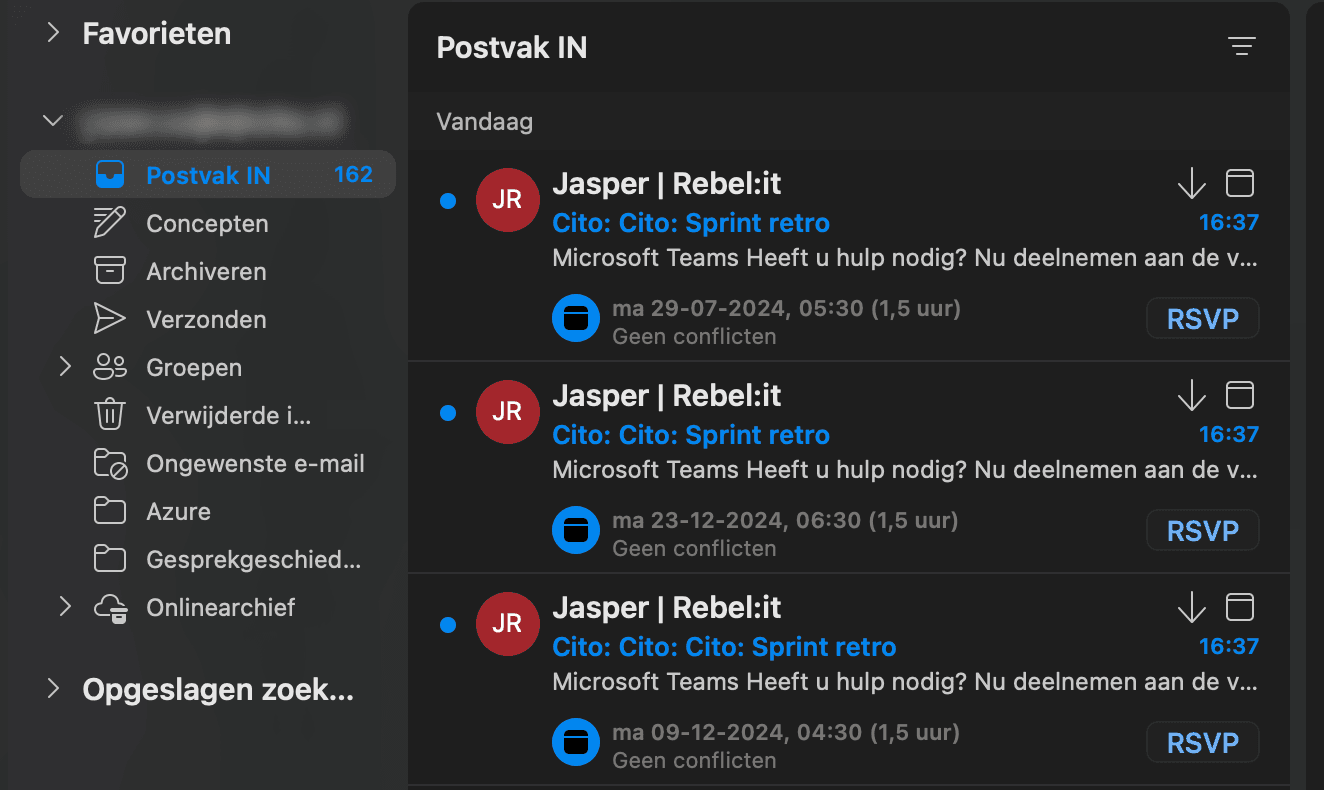Toggle the unread dot on the third email

tap(448, 624)
